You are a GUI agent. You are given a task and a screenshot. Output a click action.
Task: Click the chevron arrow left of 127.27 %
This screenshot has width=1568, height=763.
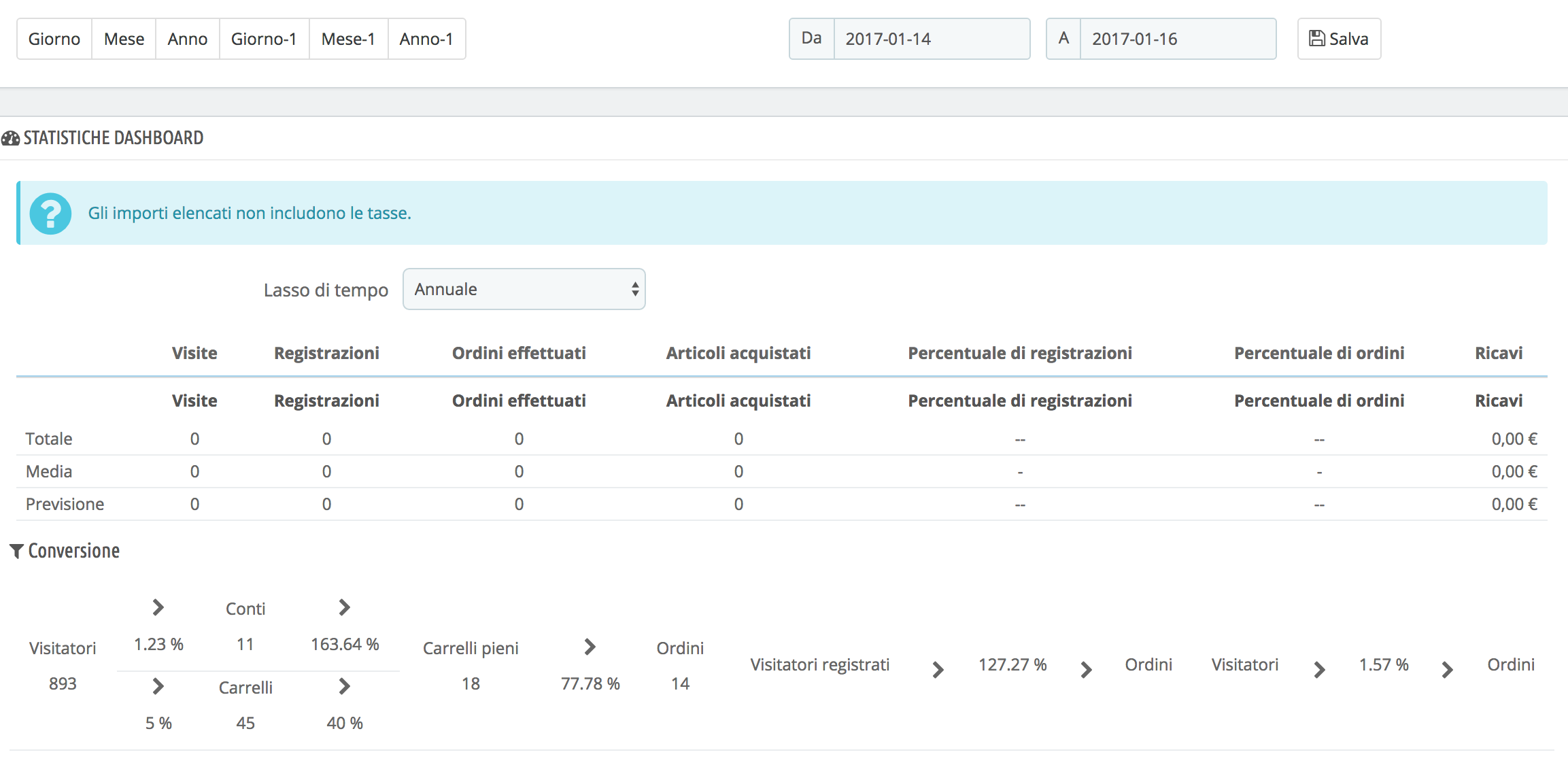click(938, 670)
